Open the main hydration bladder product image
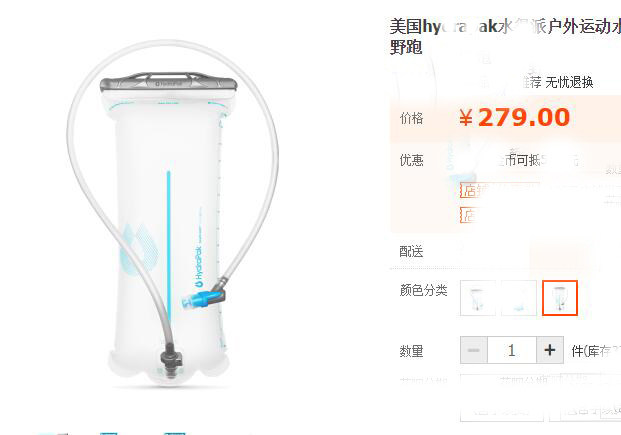The width and height of the screenshot is (621, 435). pyautogui.click(x=173, y=213)
